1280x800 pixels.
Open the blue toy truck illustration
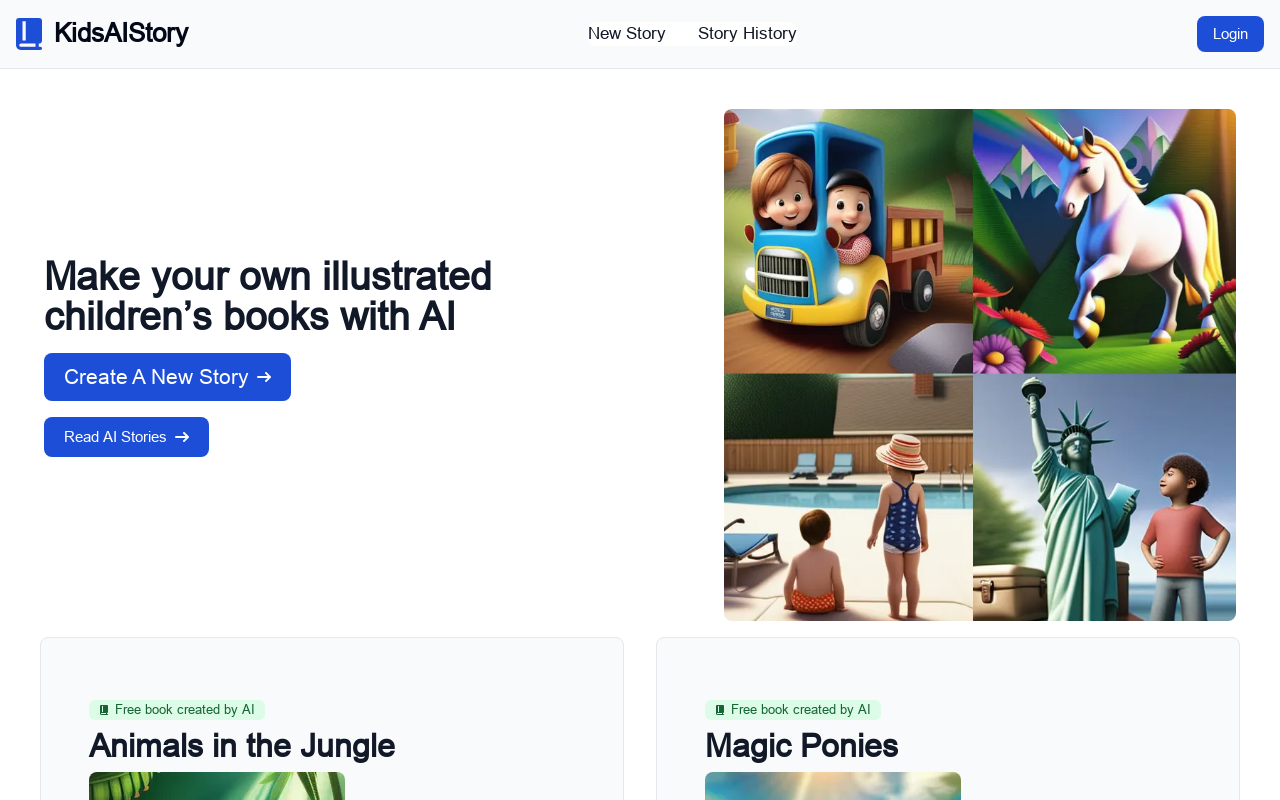pyautogui.click(x=848, y=241)
